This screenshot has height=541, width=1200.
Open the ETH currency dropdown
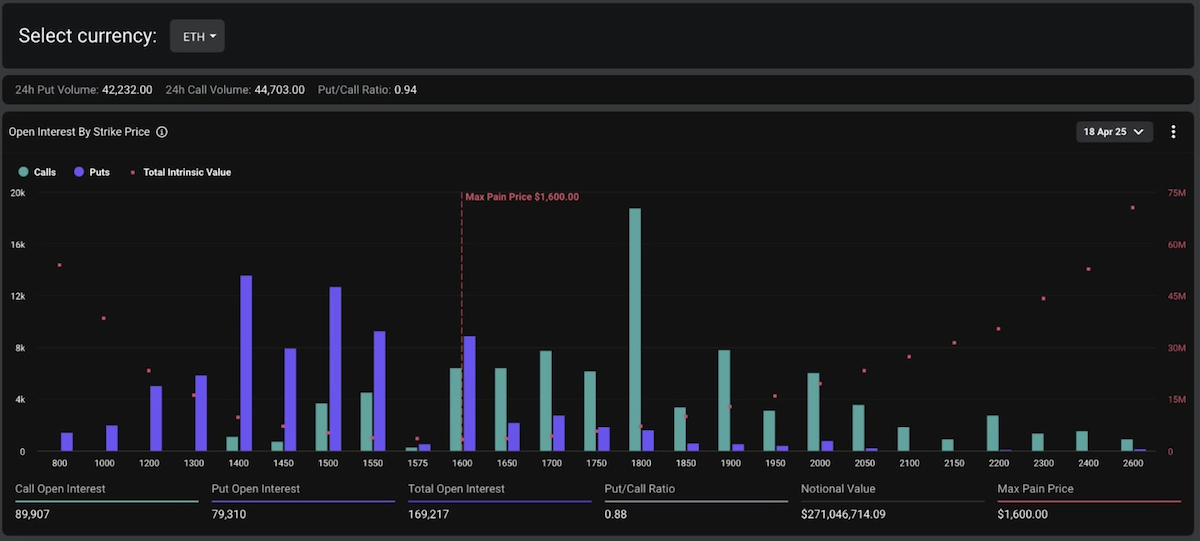coord(198,36)
